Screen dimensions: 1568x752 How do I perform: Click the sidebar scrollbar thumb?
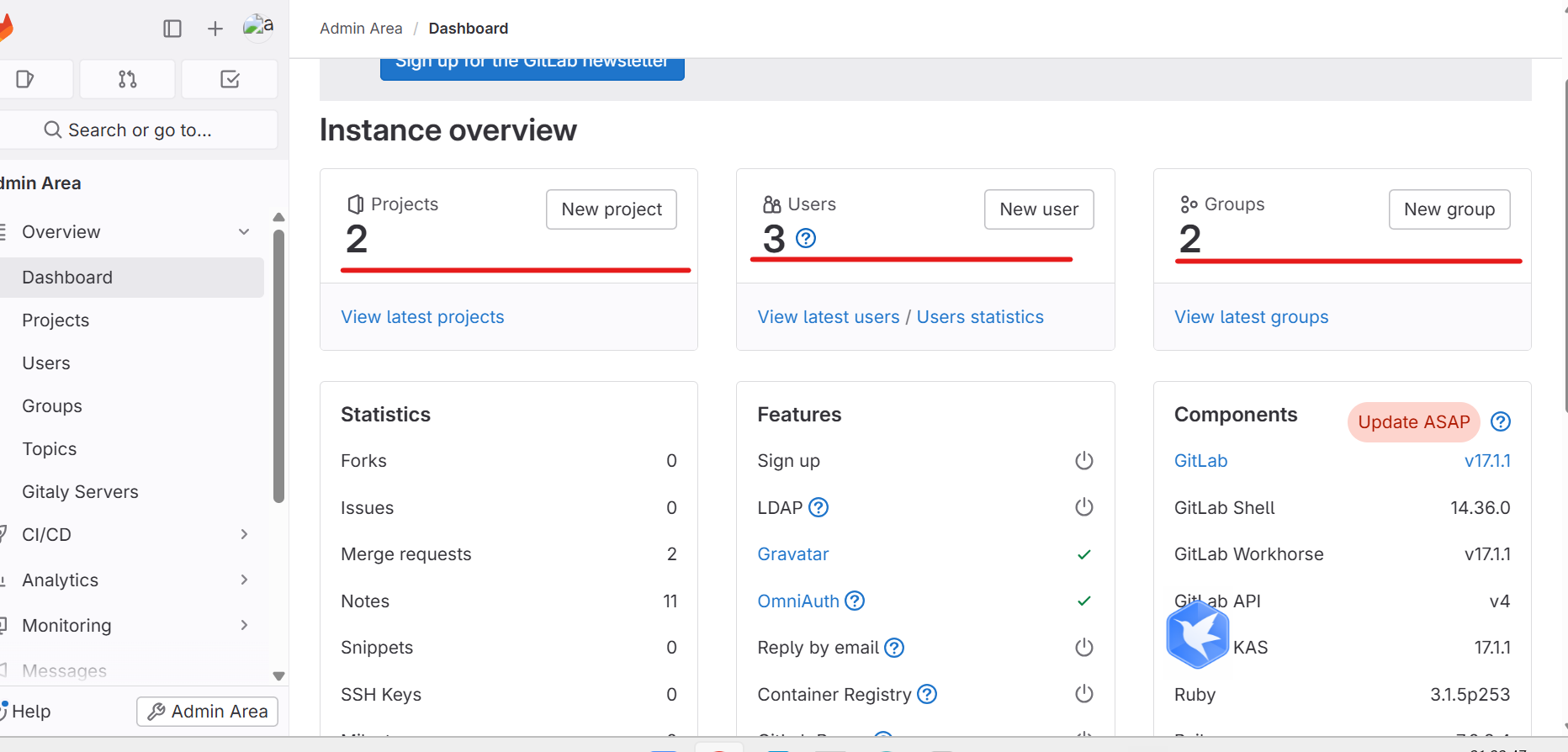[278, 366]
